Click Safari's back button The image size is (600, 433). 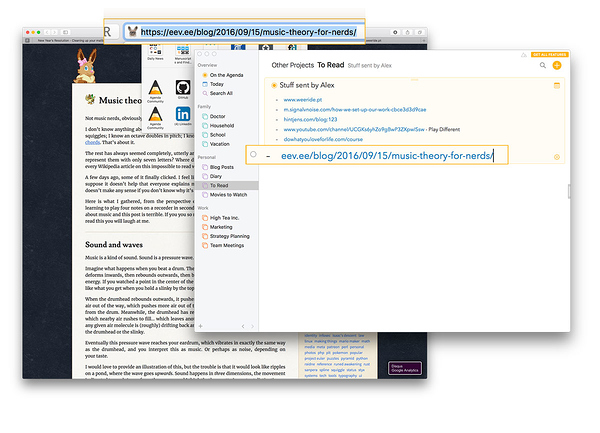point(47,33)
